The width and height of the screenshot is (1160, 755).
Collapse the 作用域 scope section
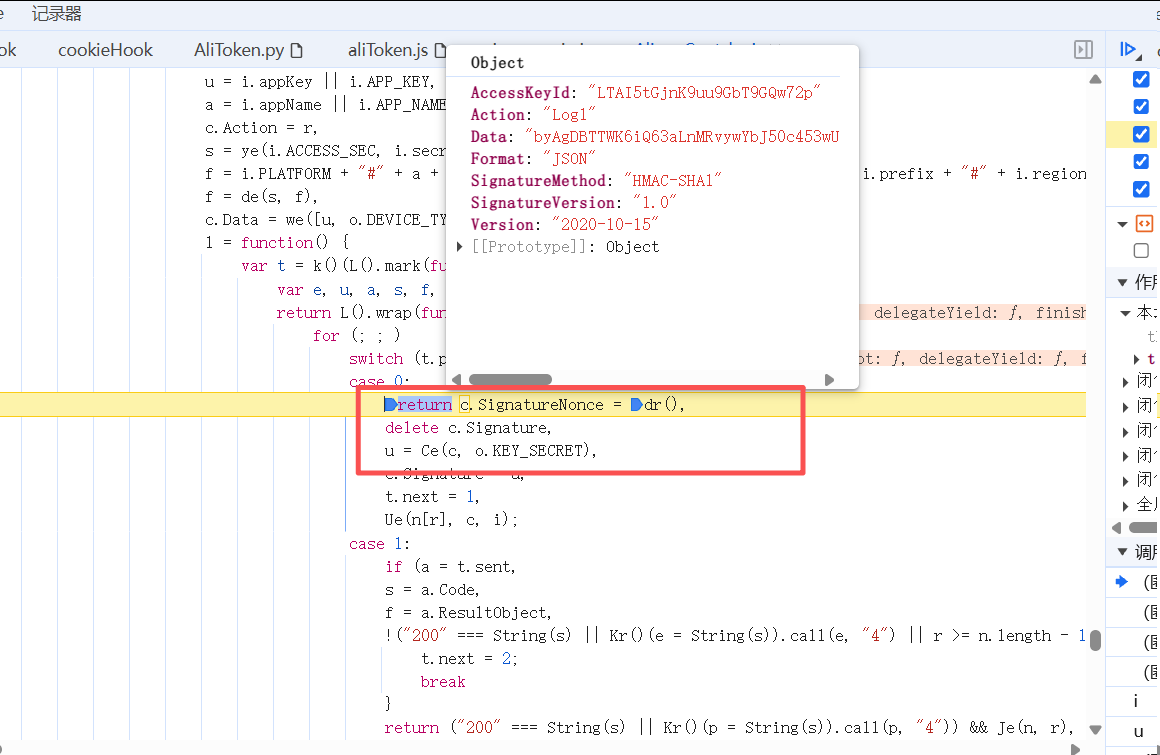click(x=1122, y=282)
